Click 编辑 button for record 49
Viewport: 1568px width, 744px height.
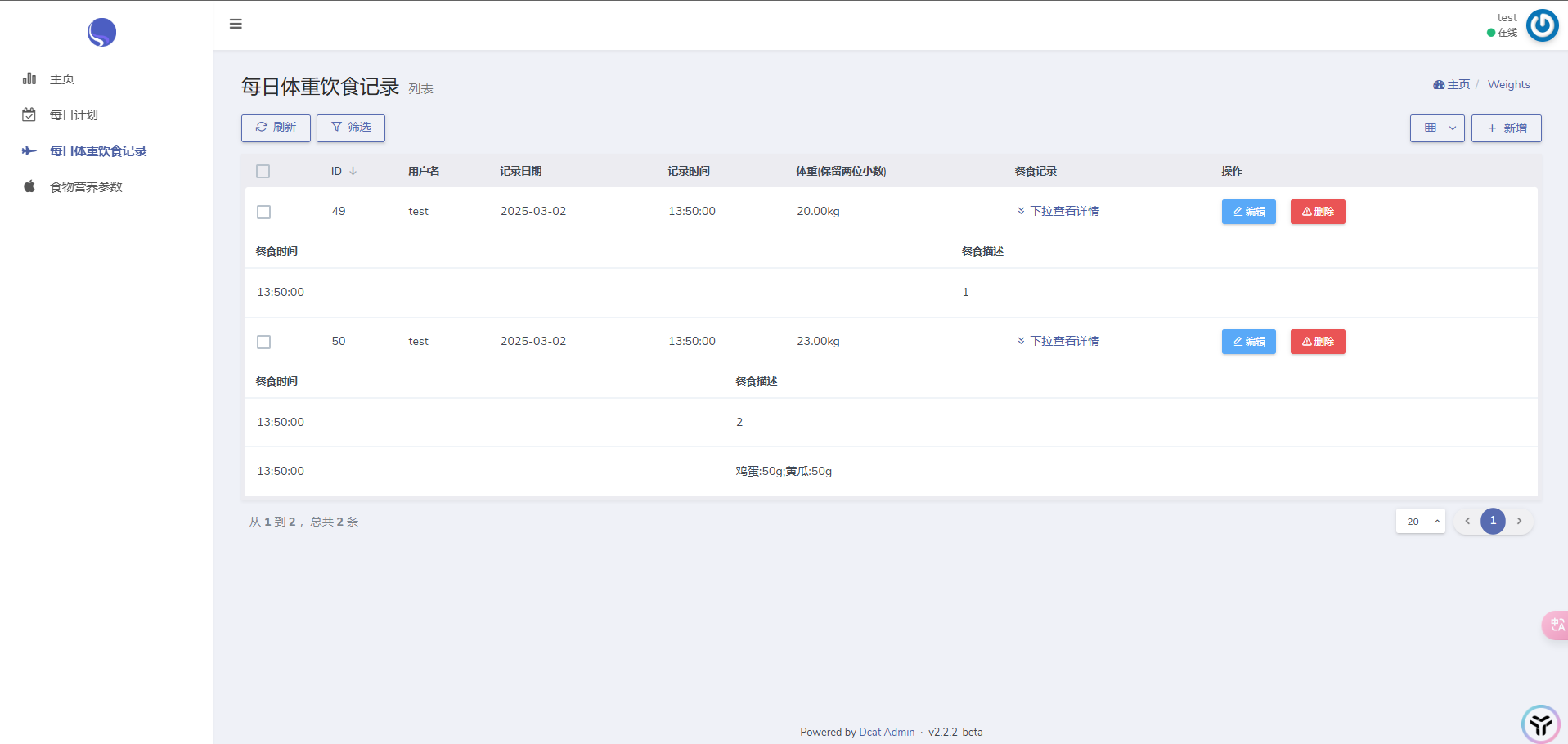pyautogui.click(x=1248, y=212)
